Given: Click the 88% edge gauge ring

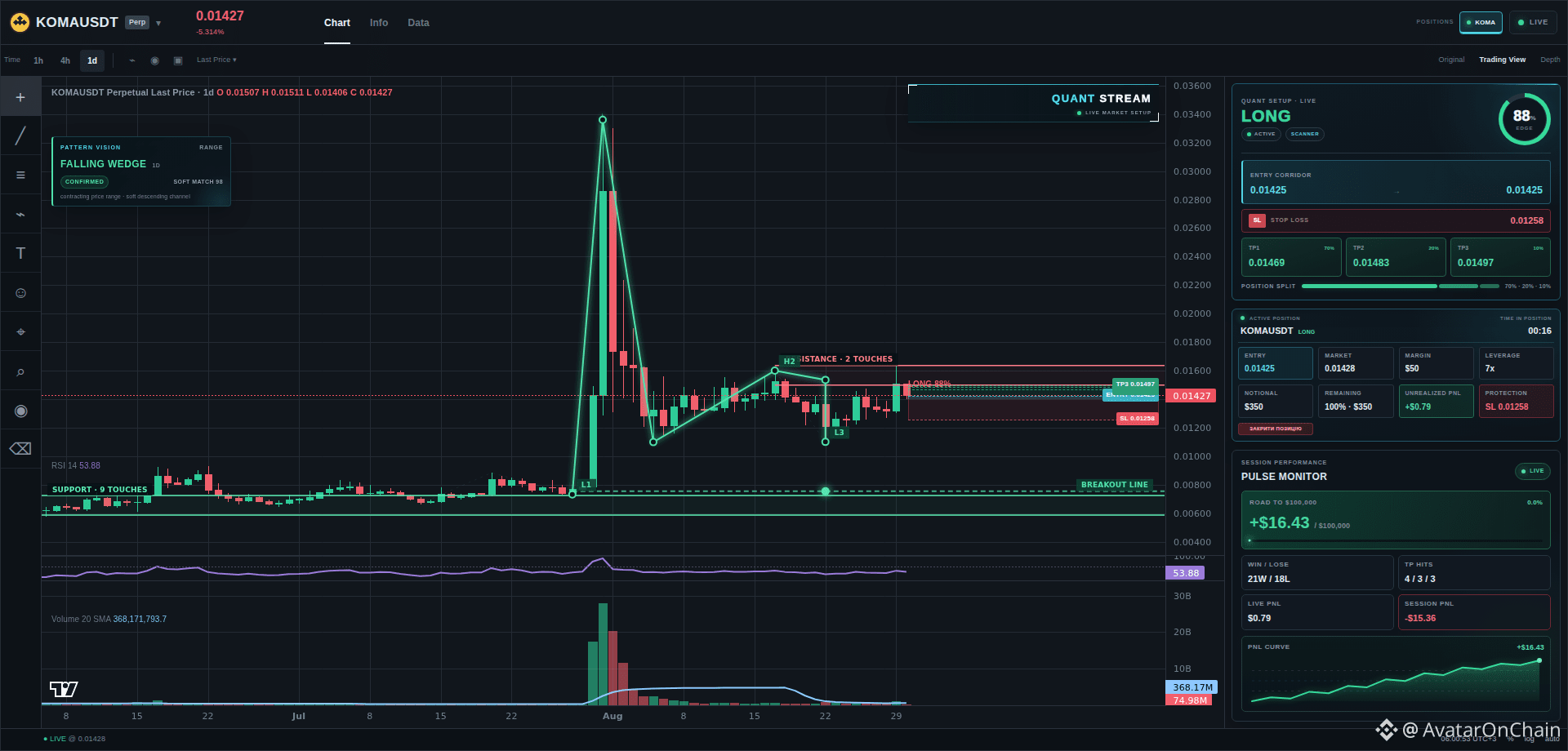Looking at the screenshot, I should point(1524,119).
